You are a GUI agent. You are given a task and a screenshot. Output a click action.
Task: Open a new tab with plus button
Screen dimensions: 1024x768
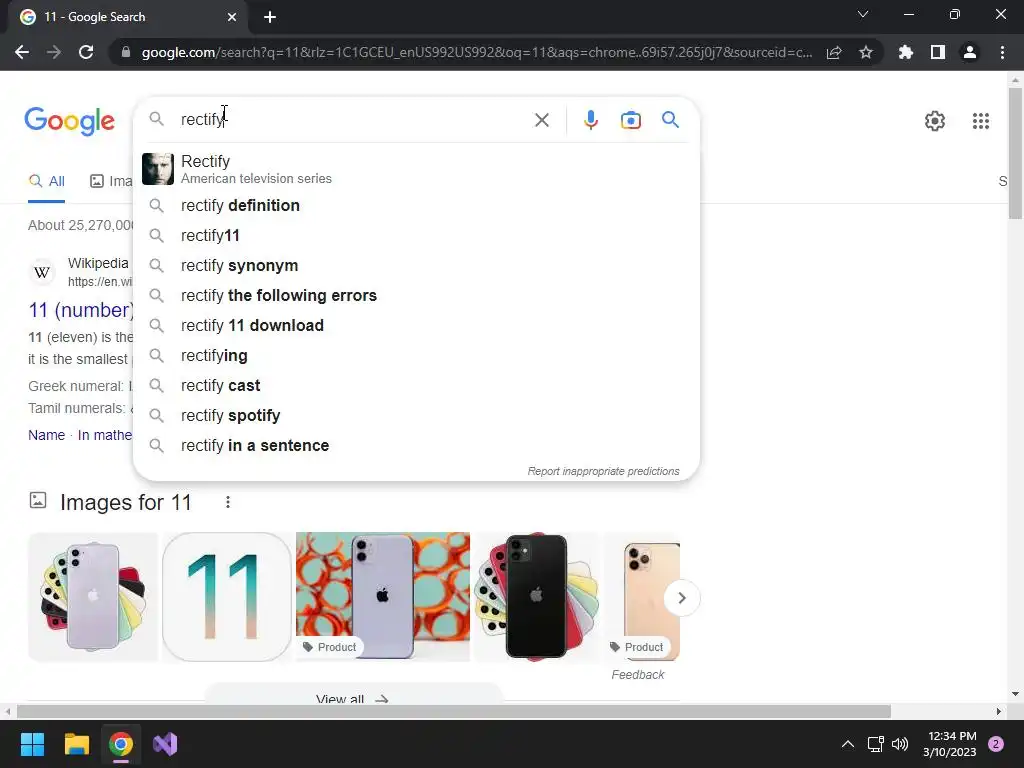(270, 17)
